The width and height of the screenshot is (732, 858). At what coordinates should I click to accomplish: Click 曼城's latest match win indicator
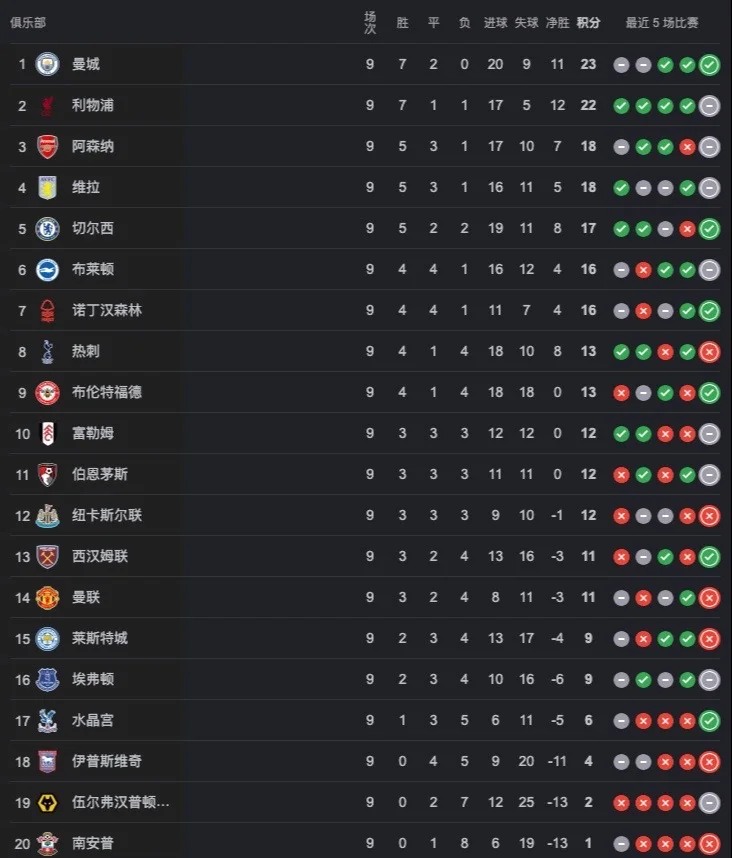coord(710,65)
